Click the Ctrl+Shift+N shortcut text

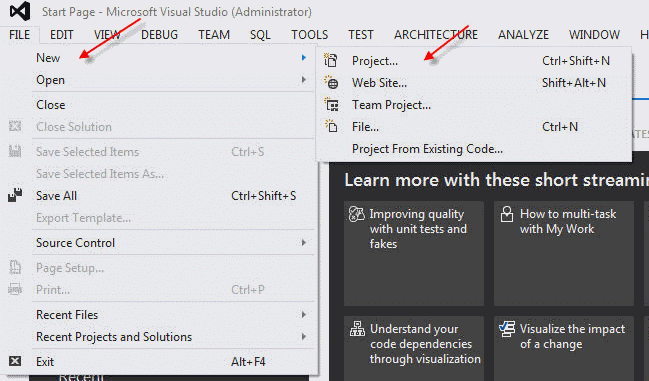click(576, 61)
